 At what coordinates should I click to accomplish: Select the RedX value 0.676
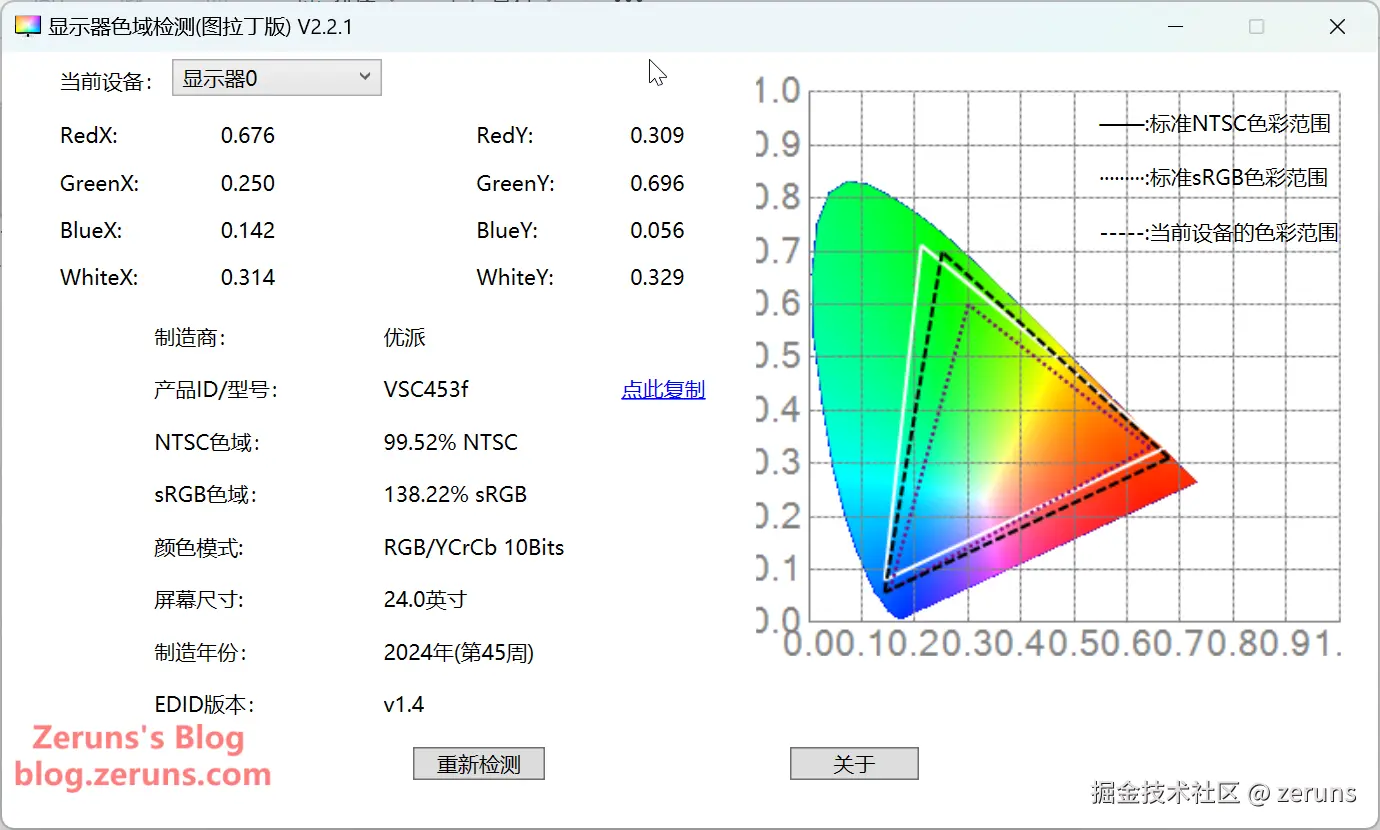[248, 135]
